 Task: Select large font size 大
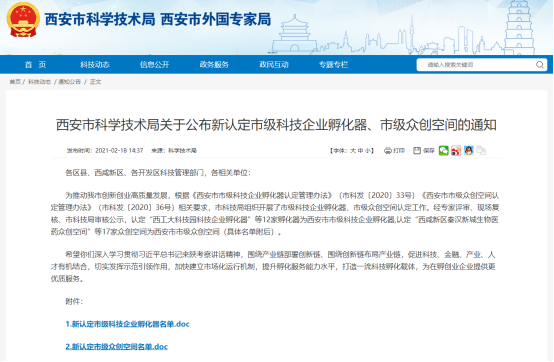pos(353,151)
